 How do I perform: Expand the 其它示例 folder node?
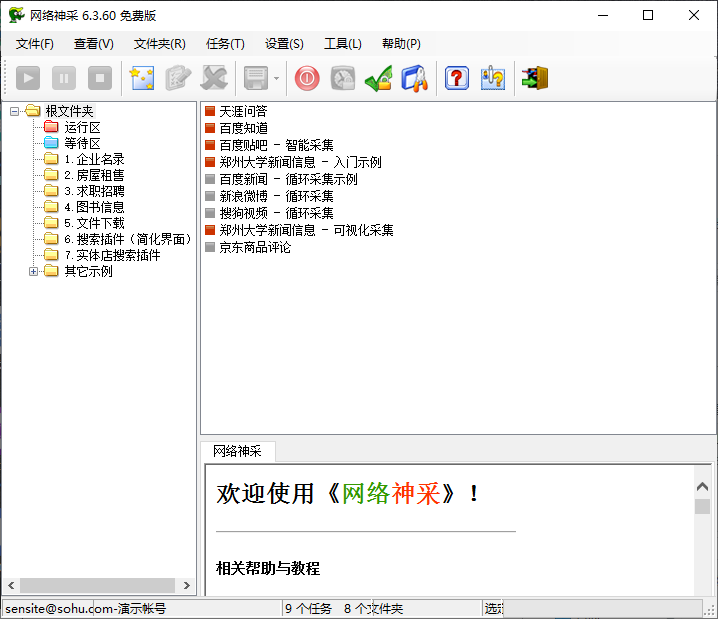(33, 271)
